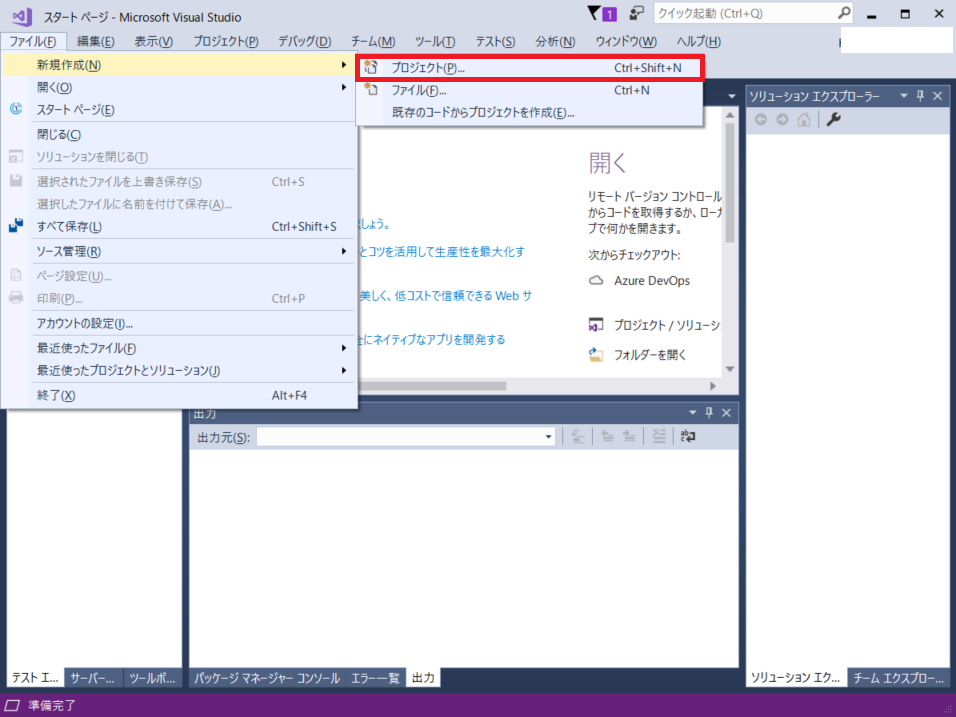
Task: Select 既存のコードからプロジェクトを作成(E)...
Action: (x=530, y=113)
